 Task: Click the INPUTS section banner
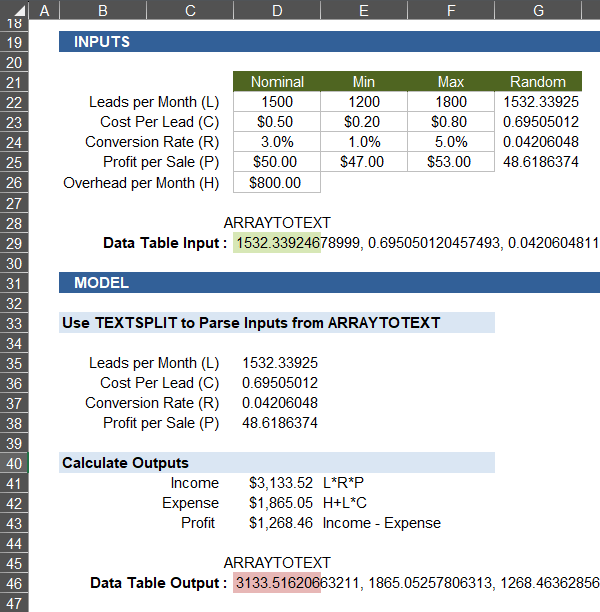pos(329,41)
